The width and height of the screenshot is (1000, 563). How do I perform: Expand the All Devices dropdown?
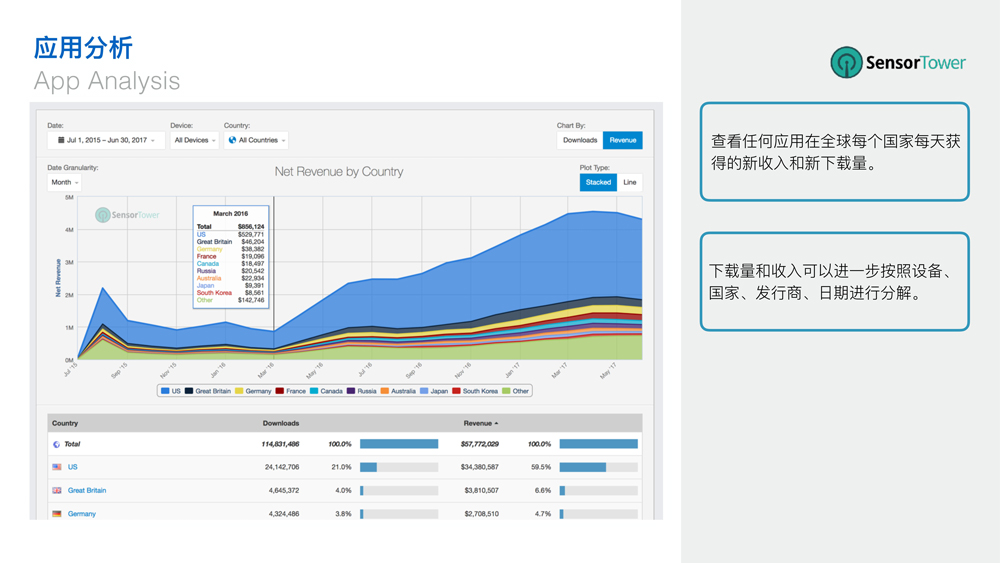(194, 141)
